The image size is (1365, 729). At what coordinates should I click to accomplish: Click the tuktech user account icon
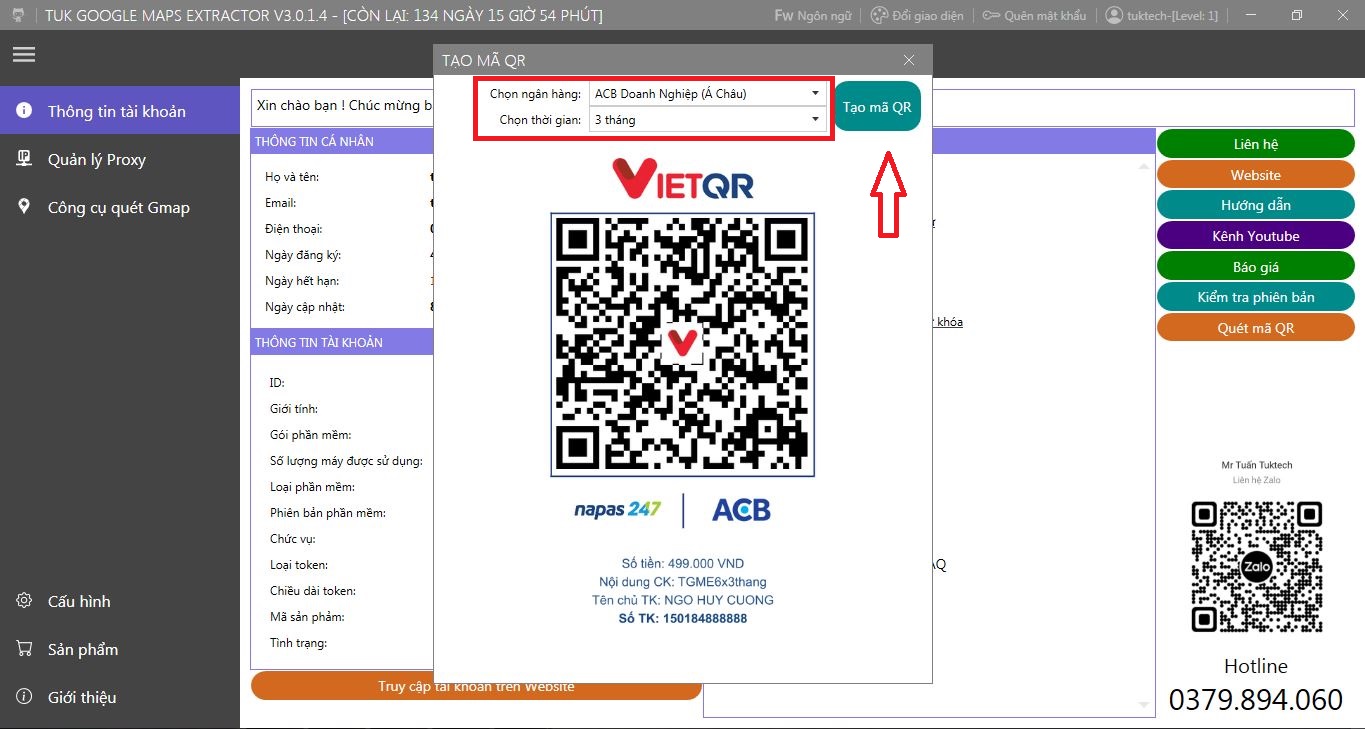coord(1114,16)
